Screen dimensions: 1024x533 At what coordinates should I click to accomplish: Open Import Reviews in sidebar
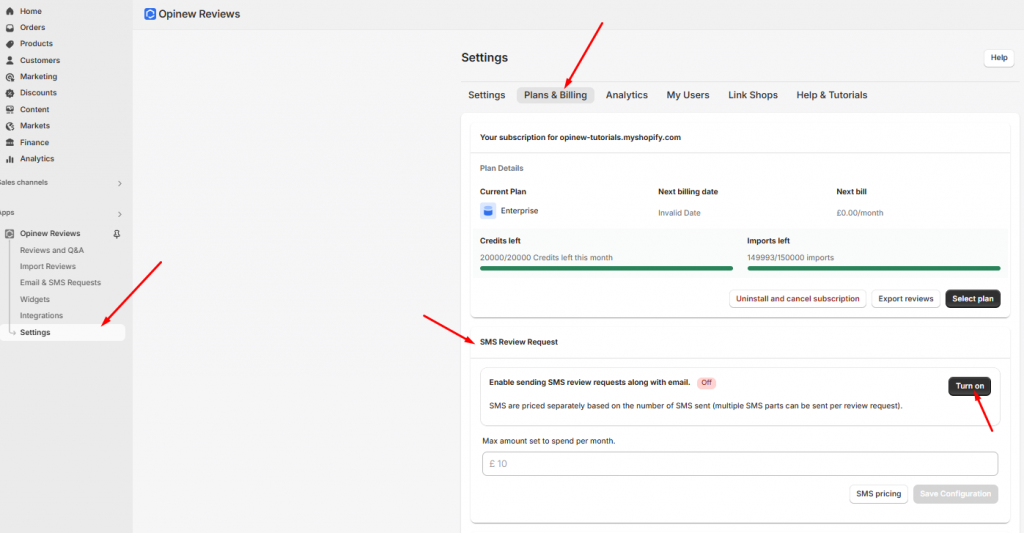click(48, 266)
